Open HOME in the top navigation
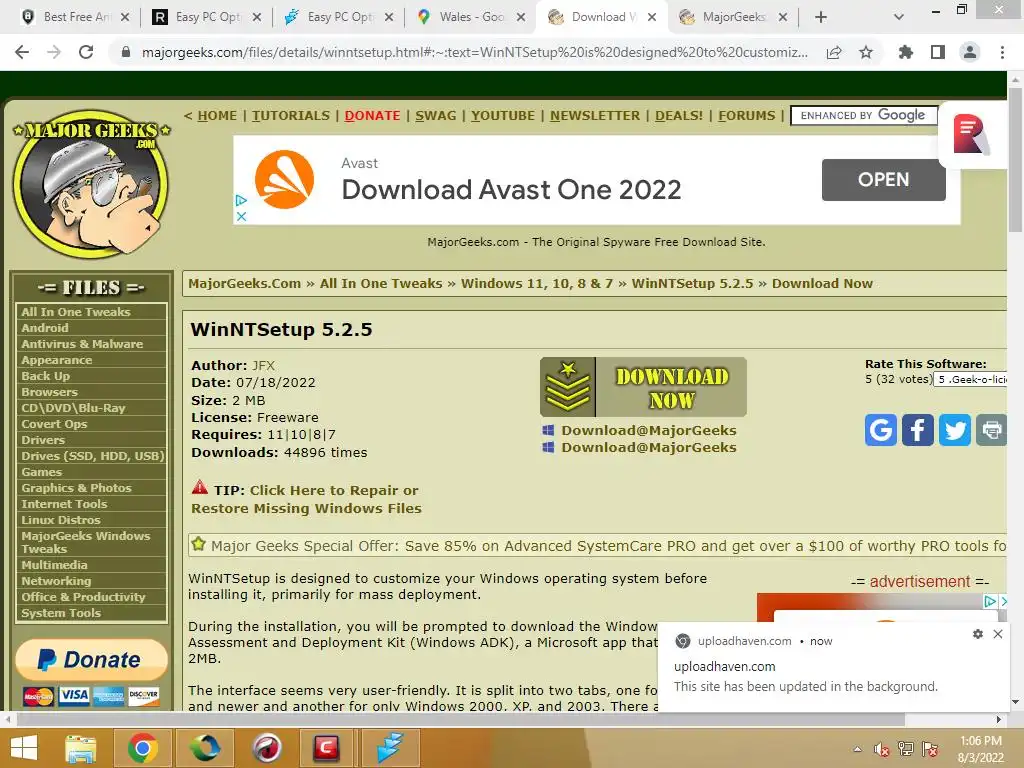 point(217,116)
